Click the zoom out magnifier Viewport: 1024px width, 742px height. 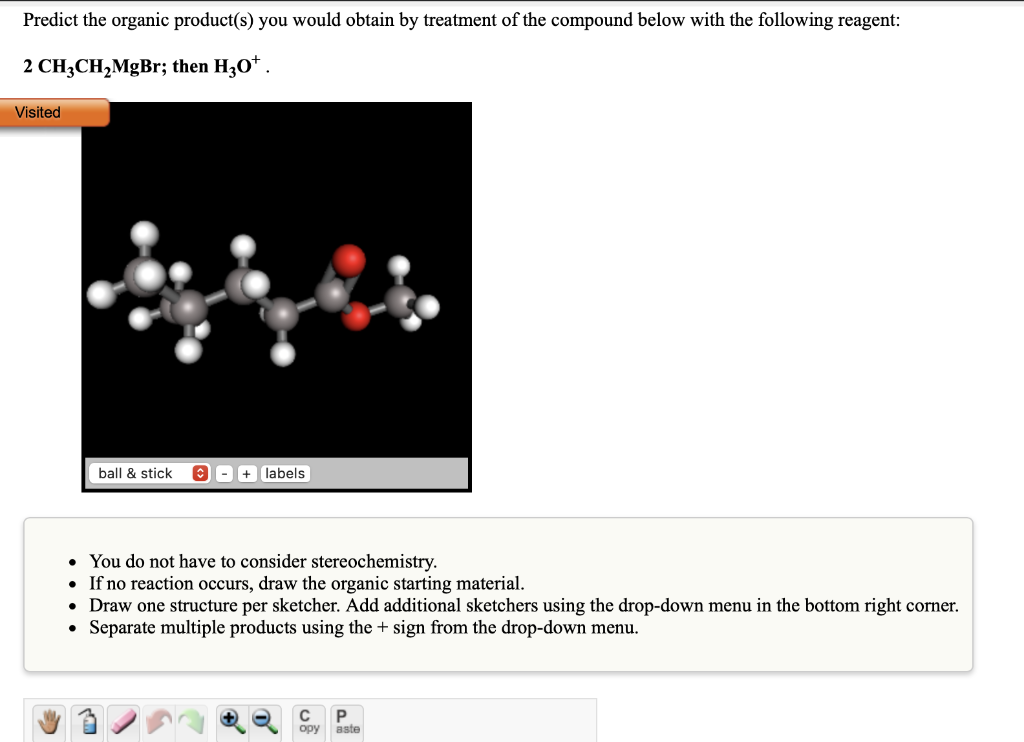point(265,722)
